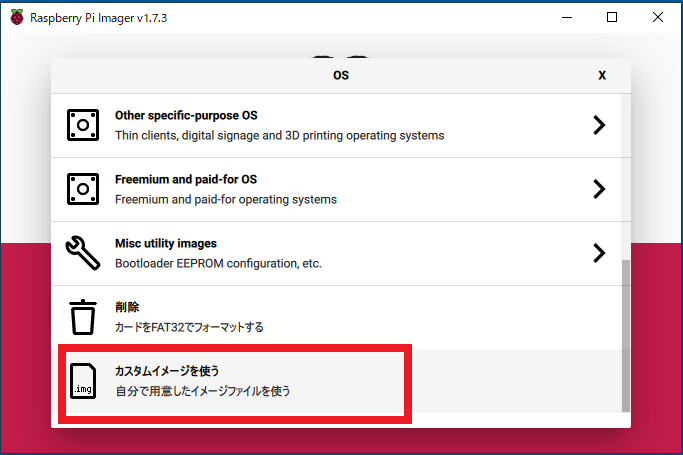
Task: Click the Other specific-purpose OS disk icon
Action: pyautogui.click(x=83, y=125)
